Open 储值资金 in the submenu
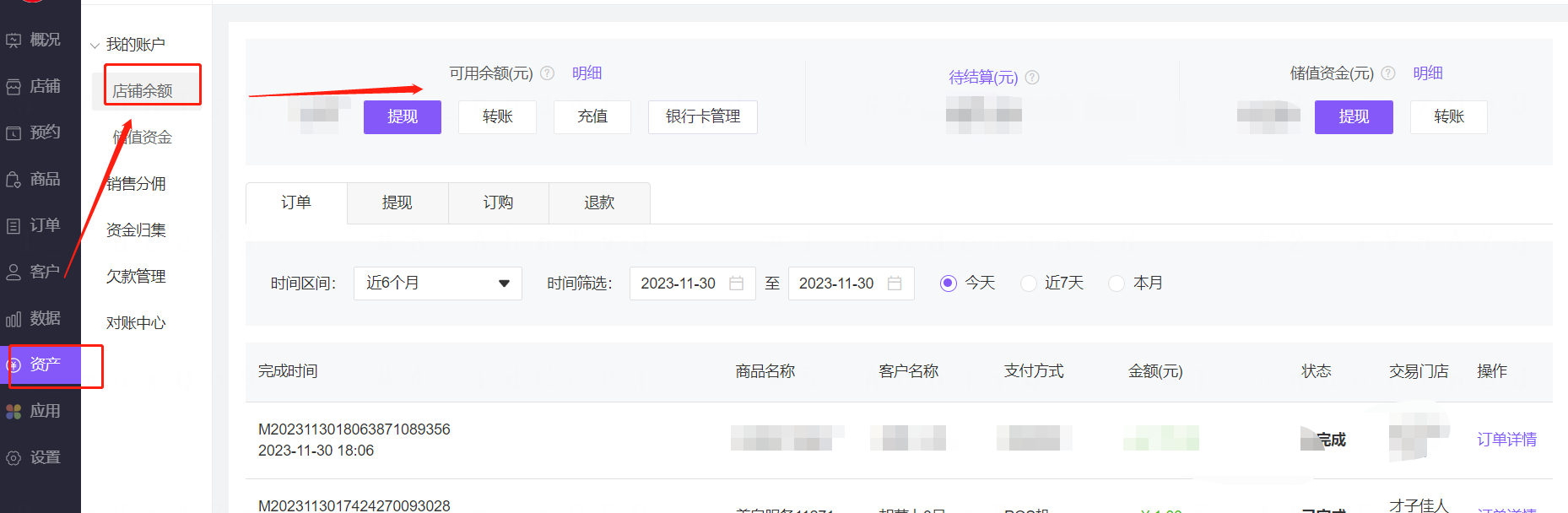The image size is (1568, 513). point(143,137)
